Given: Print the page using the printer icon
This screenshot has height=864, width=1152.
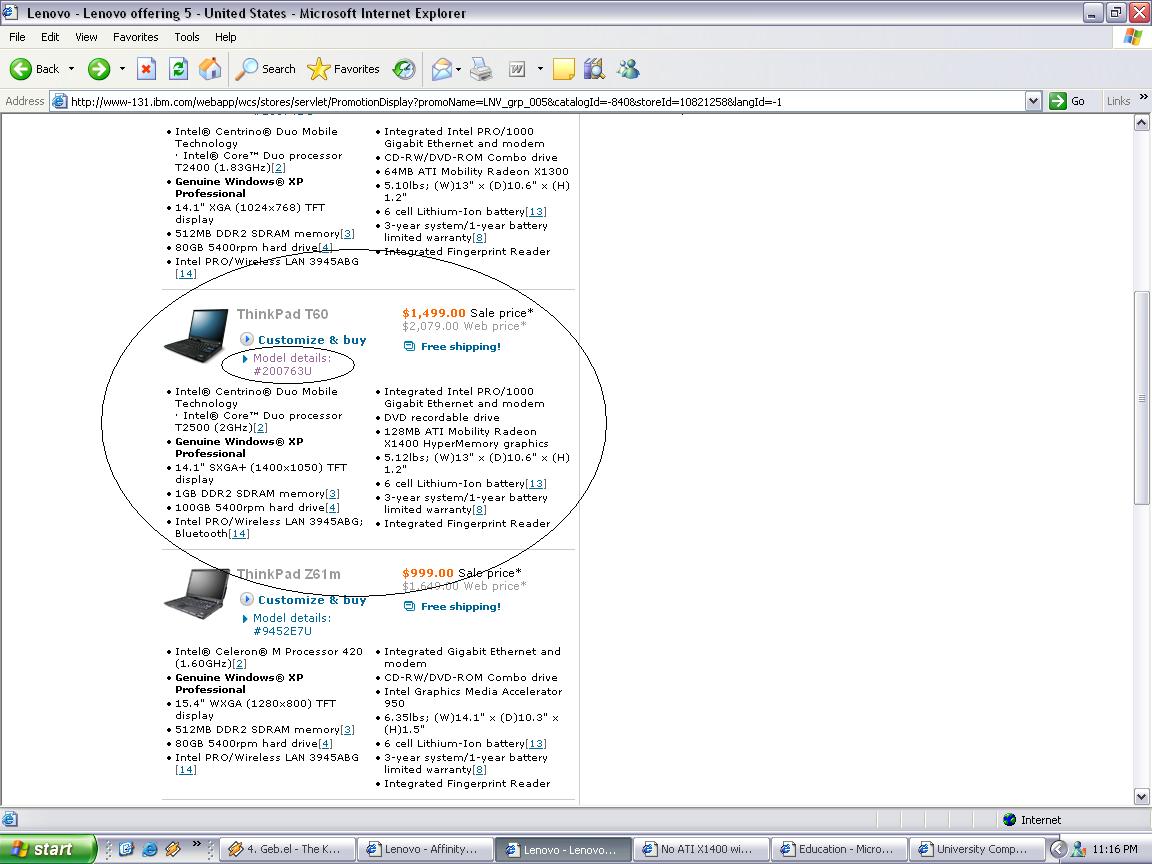Looking at the screenshot, I should (x=481, y=69).
